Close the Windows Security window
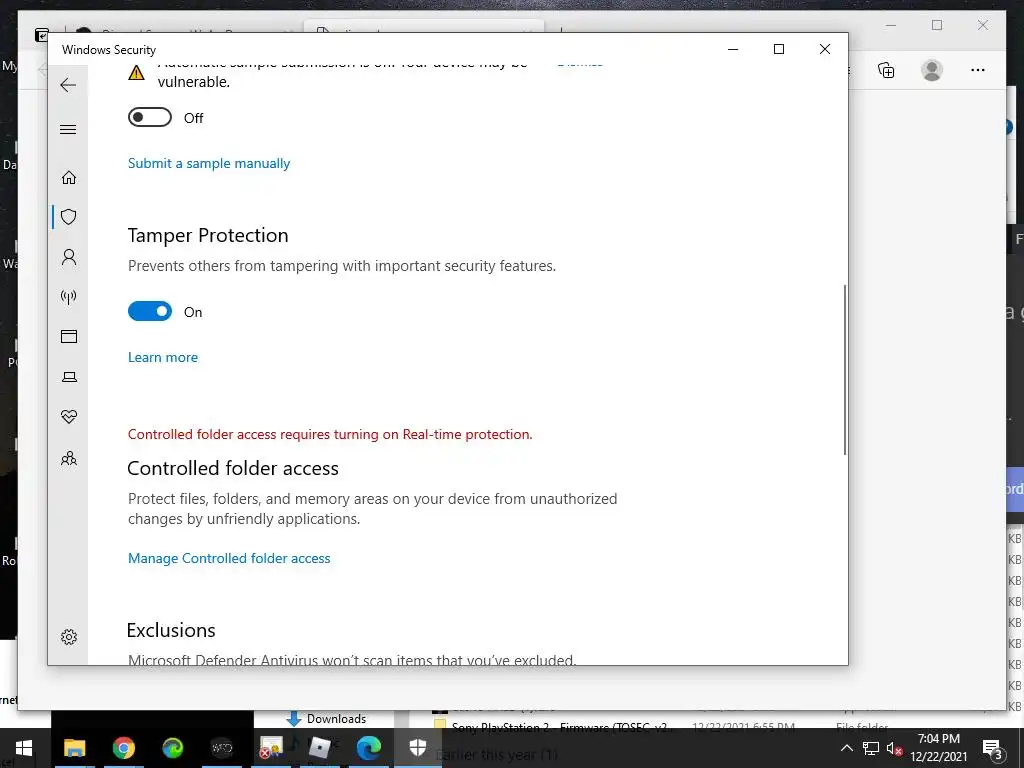 825,49
